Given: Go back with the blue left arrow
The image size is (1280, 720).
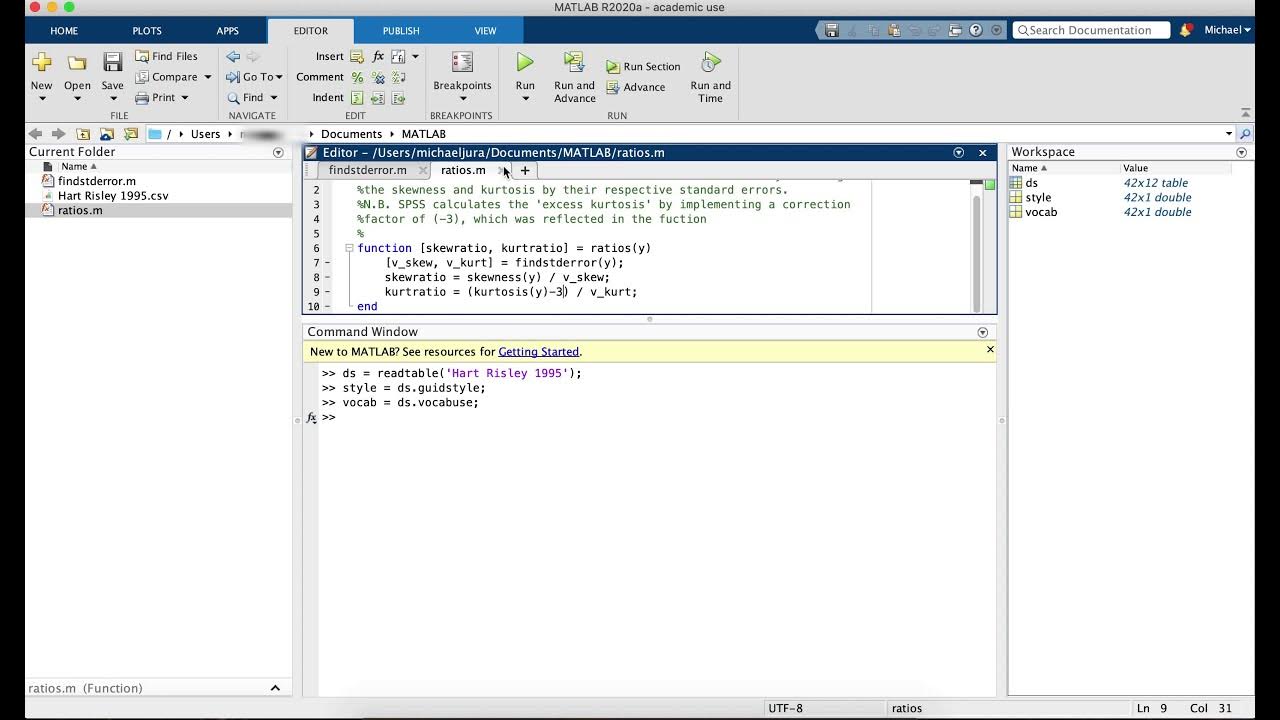Looking at the screenshot, I should (233, 56).
